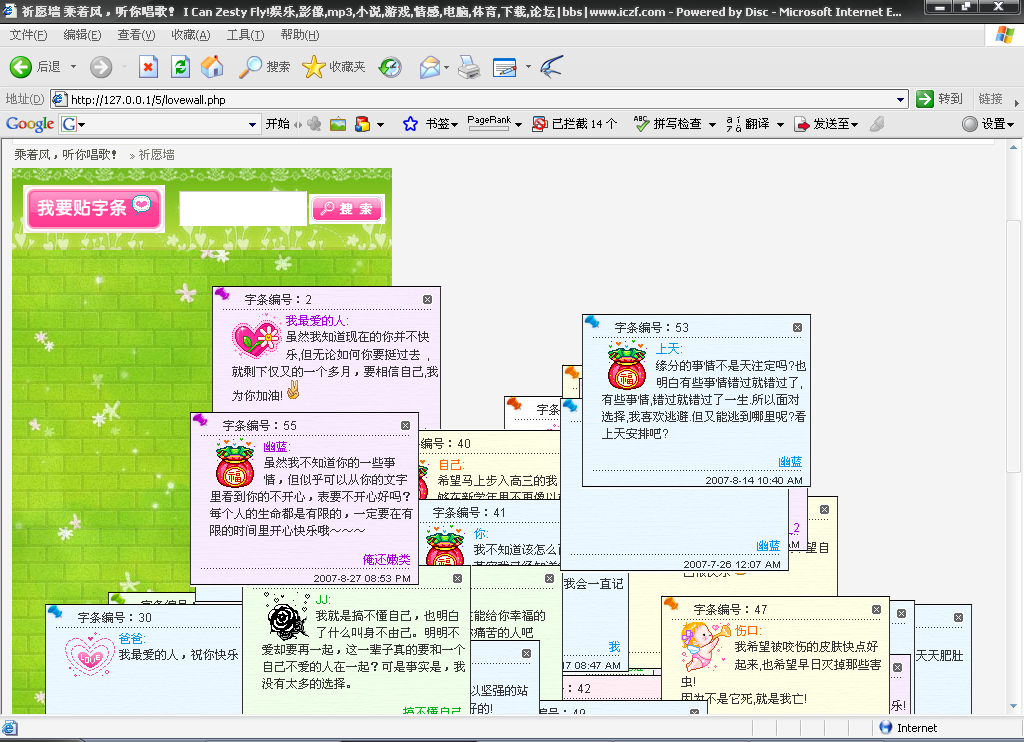The image size is (1024, 742).
Task: Click the heart flower image on note 2
Action: pos(257,336)
